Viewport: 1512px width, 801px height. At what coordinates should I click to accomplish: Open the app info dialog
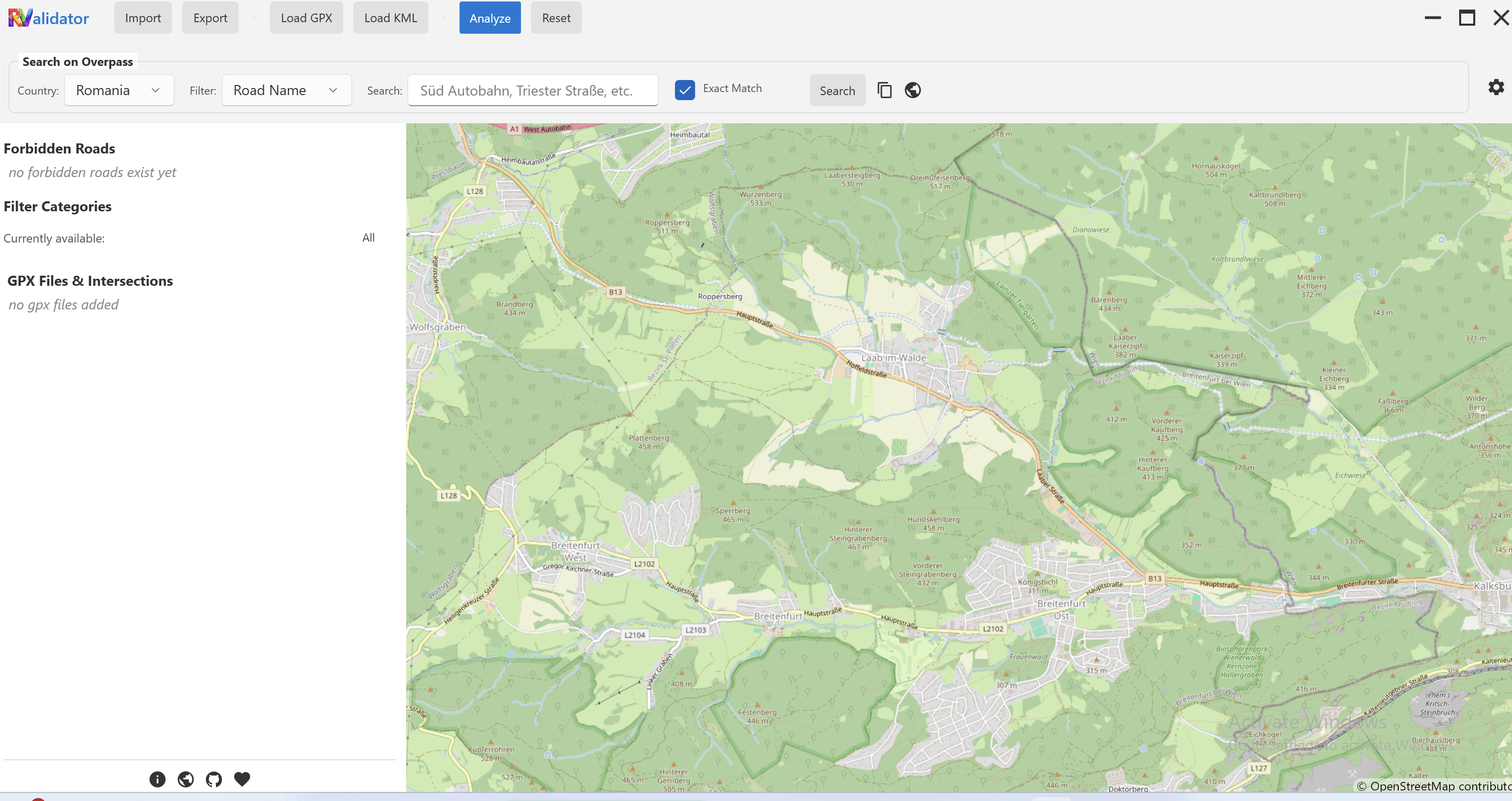tap(157, 779)
